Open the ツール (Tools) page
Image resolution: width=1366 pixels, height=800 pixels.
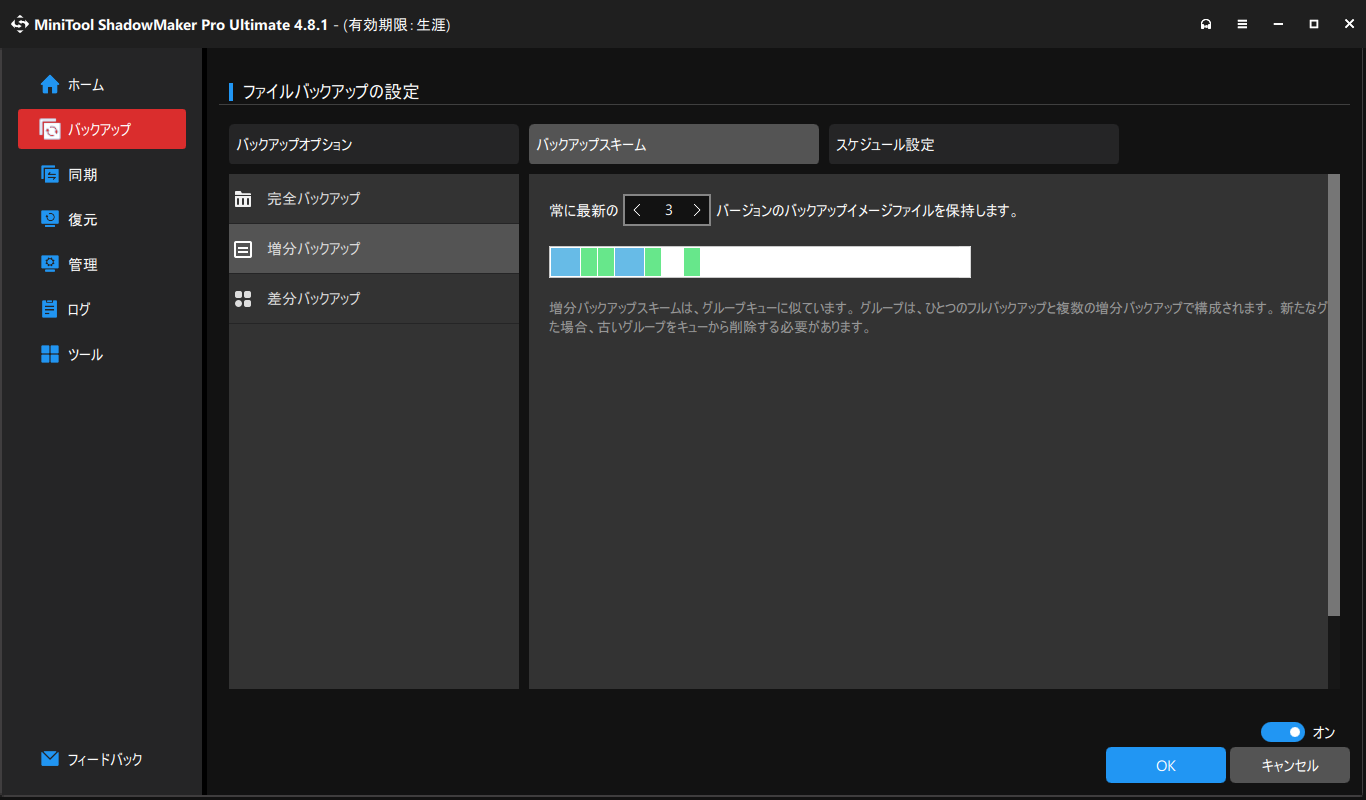point(102,355)
